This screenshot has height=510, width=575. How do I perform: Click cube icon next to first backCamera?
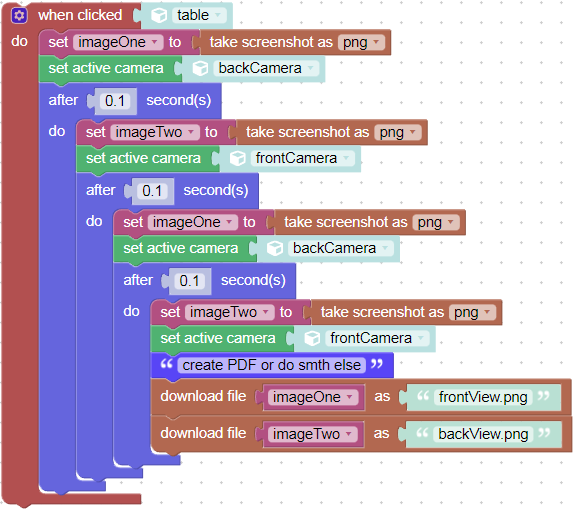coord(200,69)
